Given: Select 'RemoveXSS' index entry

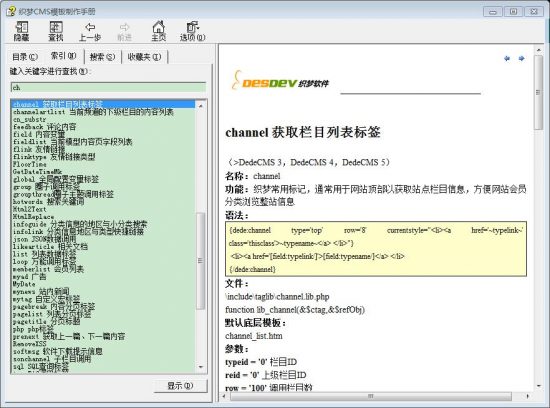Looking at the screenshot, I should (x=29, y=344).
